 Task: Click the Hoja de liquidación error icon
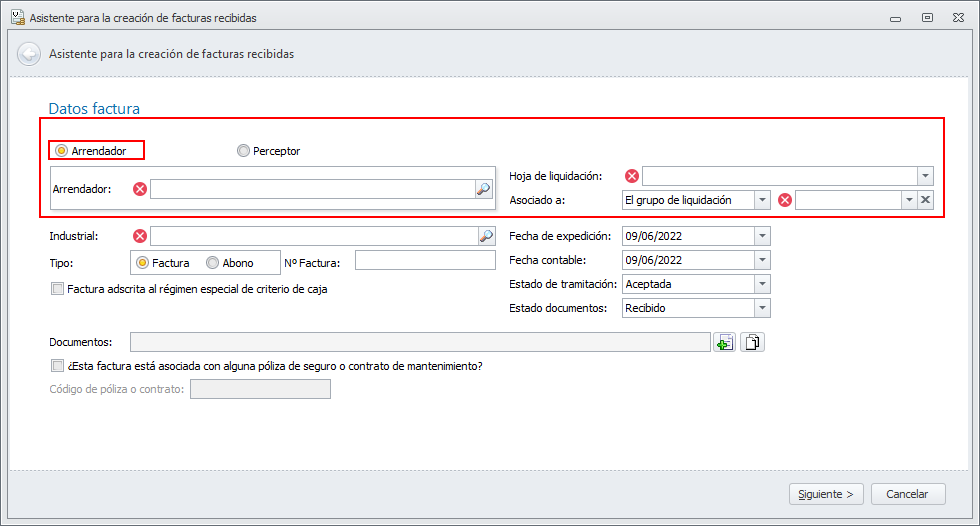pos(632,176)
